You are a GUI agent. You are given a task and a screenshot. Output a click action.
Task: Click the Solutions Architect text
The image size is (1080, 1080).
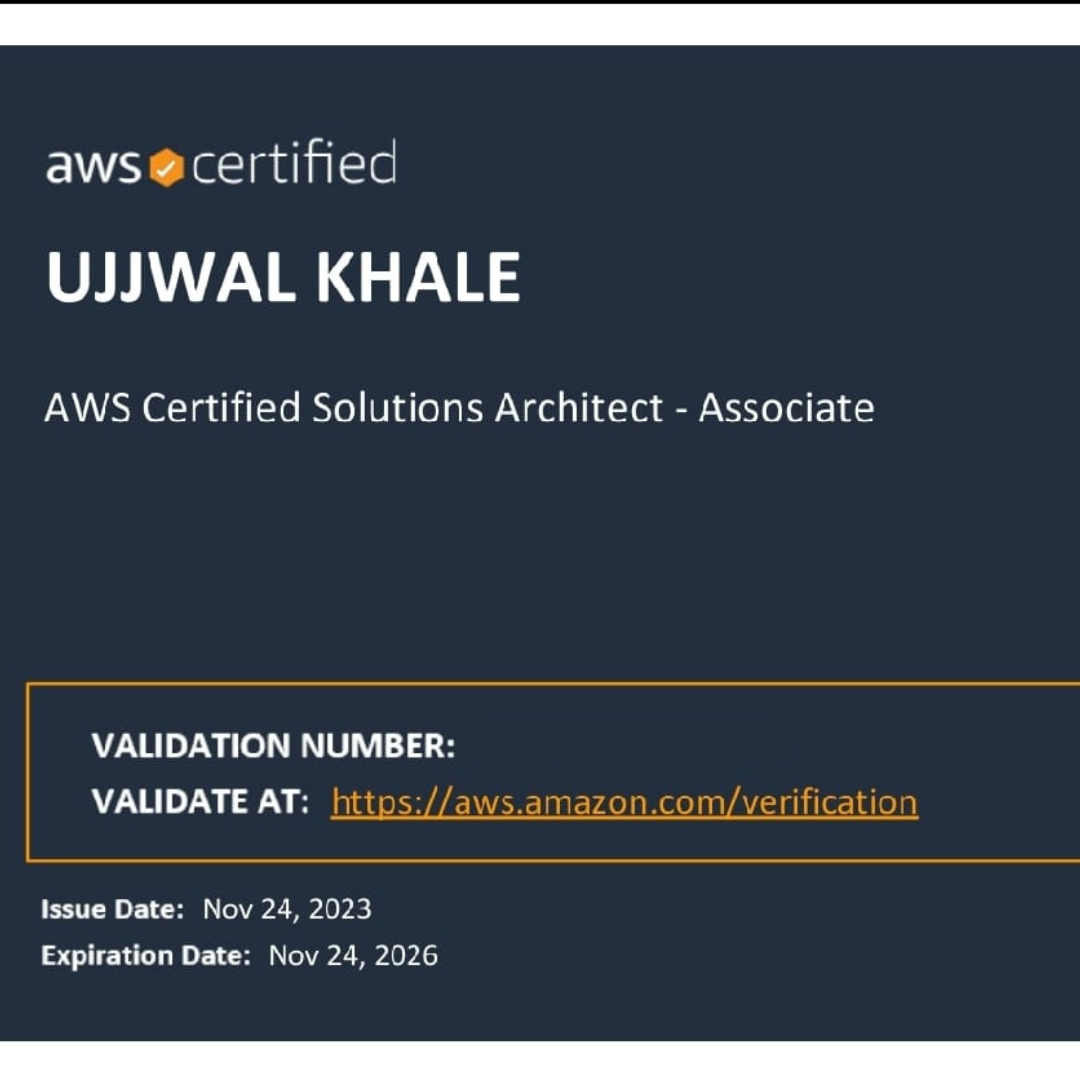pyautogui.click(x=487, y=407)
